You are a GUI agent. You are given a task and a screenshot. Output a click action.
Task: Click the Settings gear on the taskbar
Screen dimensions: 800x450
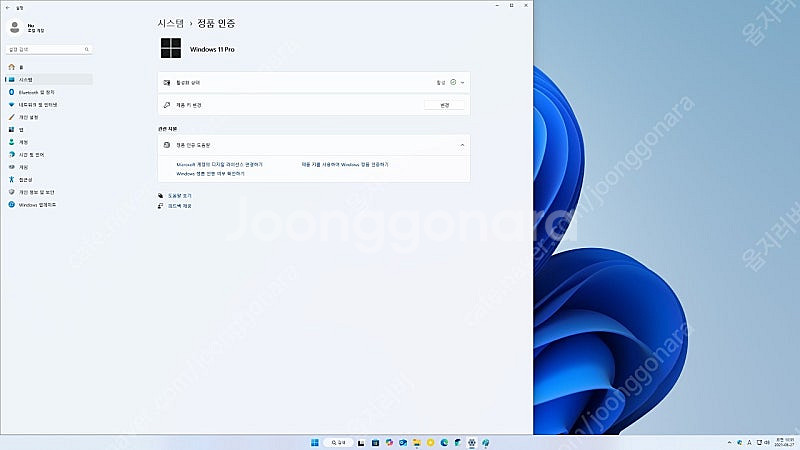pos(472,442)
